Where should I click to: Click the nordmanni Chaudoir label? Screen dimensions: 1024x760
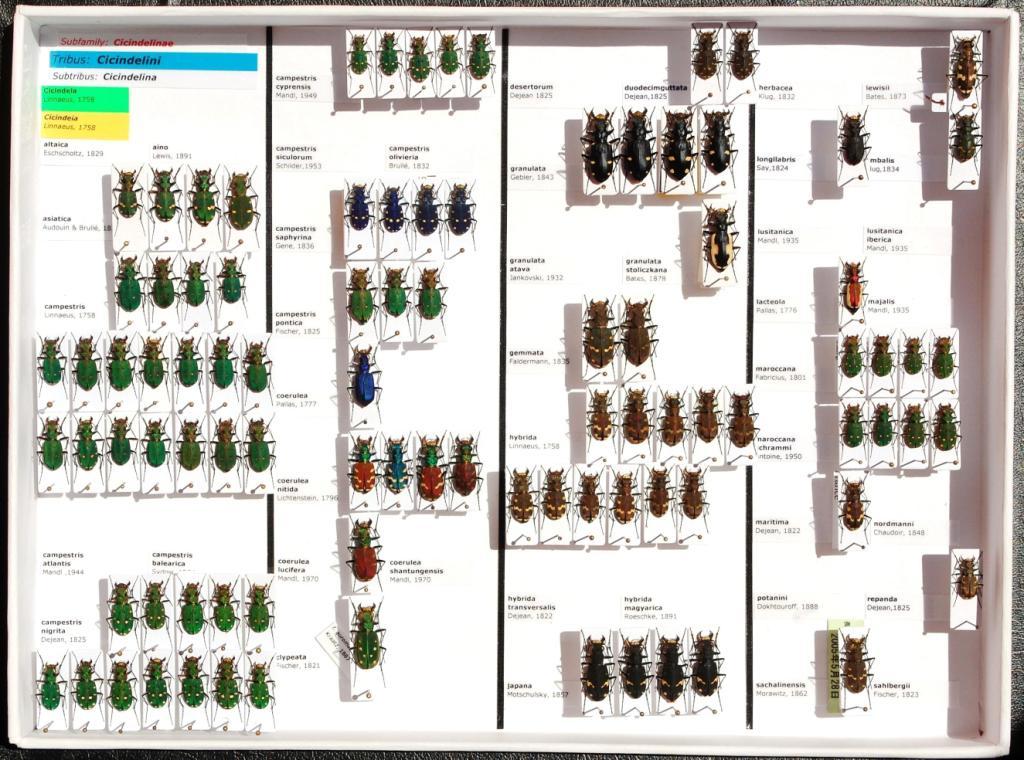[898, 527]
